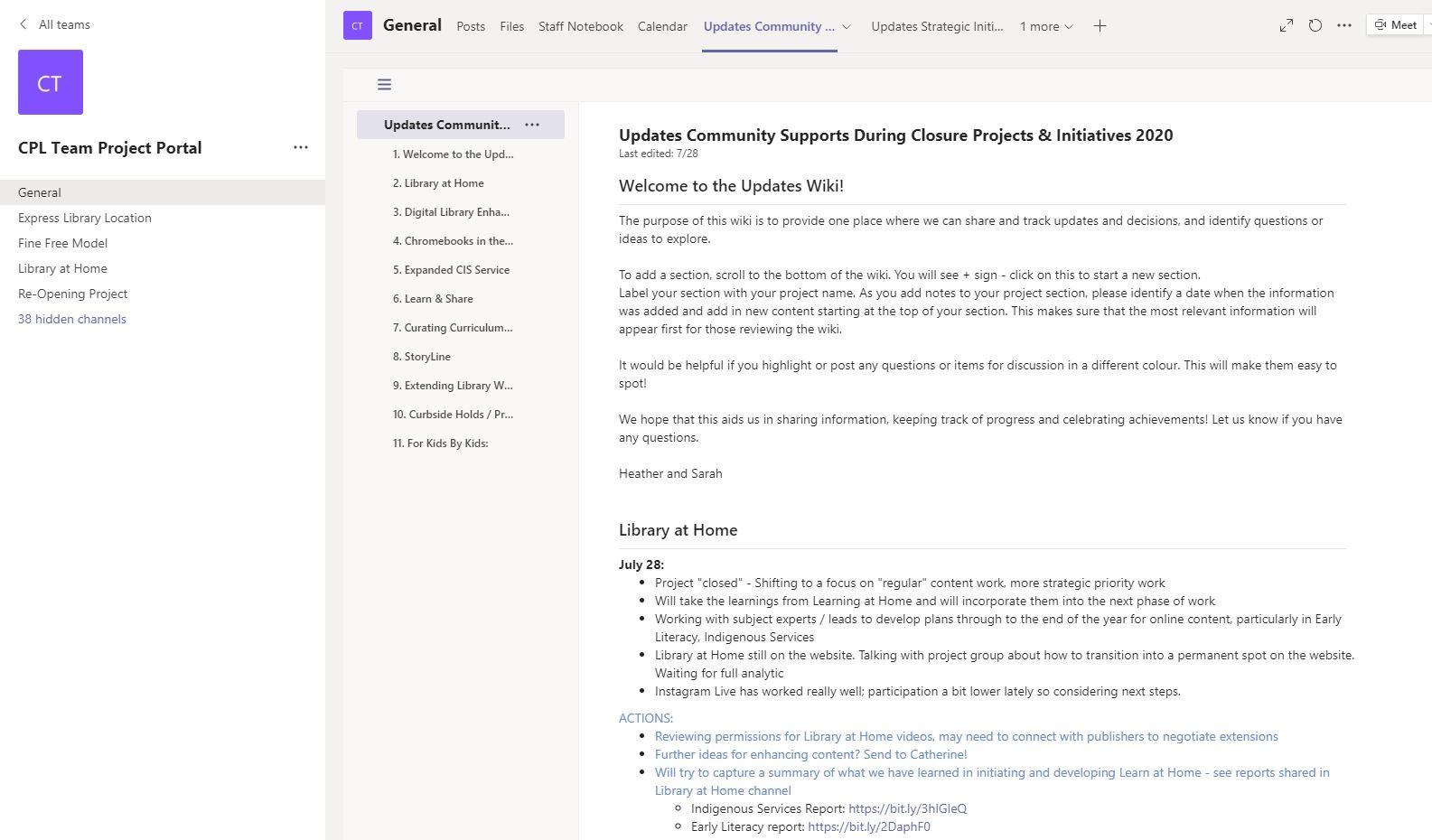This screenshot has height=840, width=1432.
Task: Open the Updates Strategic Initi... tab
Action: (x=937, y=26)
